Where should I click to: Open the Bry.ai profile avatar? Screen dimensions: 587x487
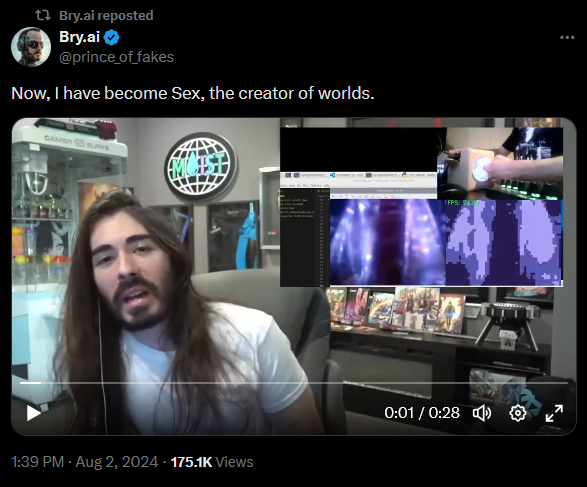point(31,47)
